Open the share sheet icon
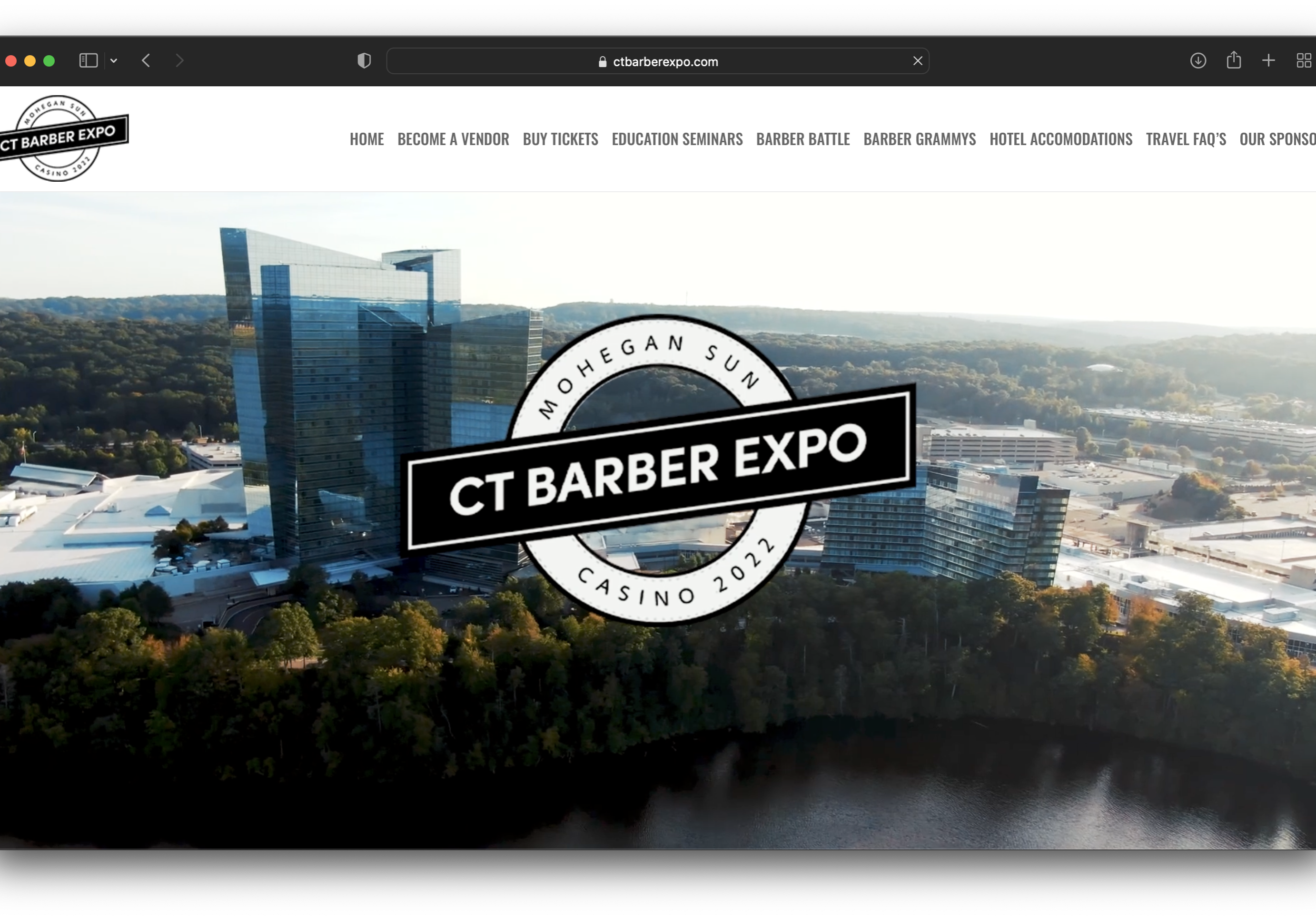 pyautogui.click(x=1234, y=60)
